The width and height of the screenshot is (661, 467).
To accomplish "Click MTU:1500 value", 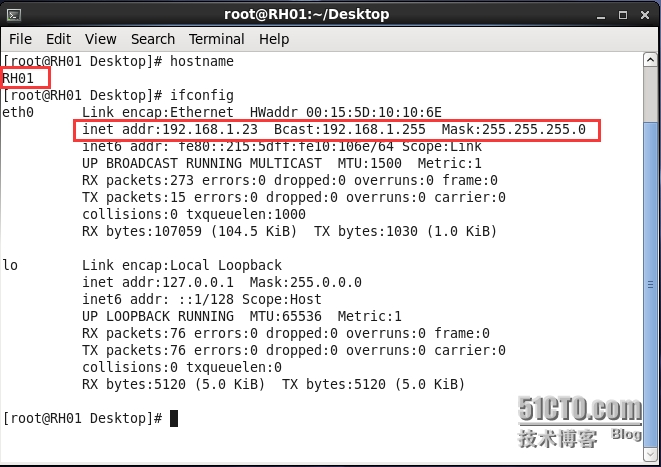I will (369, 163).
